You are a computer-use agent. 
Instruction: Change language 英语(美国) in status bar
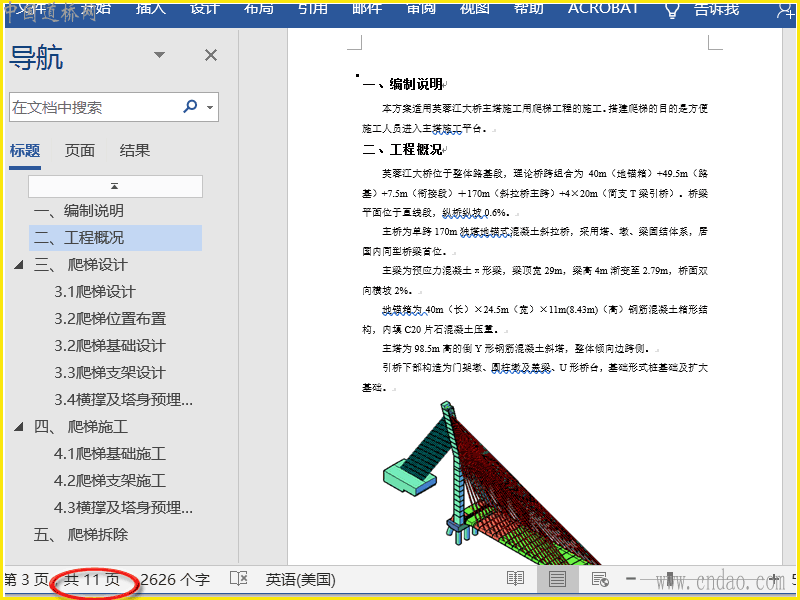pyautogui.click(x=301, y=580)
